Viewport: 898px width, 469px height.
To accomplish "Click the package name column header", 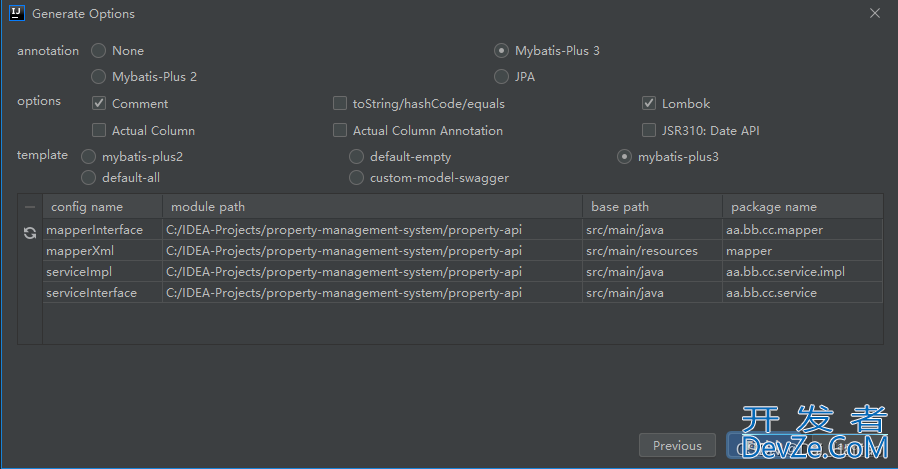I will click(802, 207).
